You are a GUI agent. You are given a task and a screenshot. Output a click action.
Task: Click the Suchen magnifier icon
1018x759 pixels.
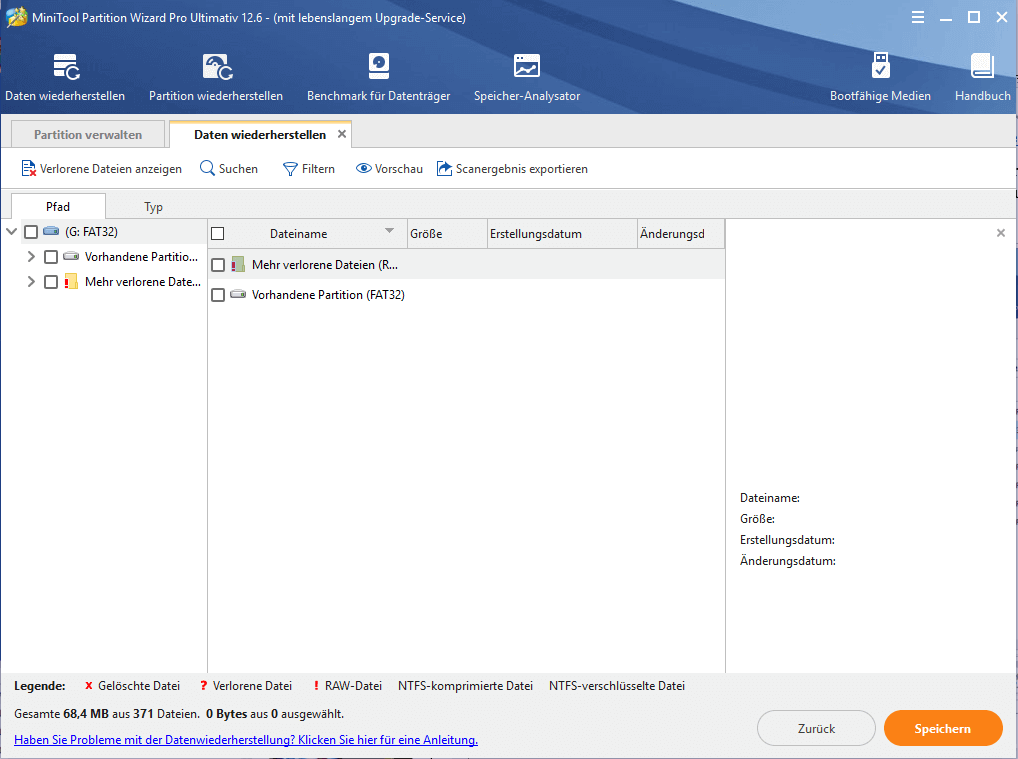[207, 168]
